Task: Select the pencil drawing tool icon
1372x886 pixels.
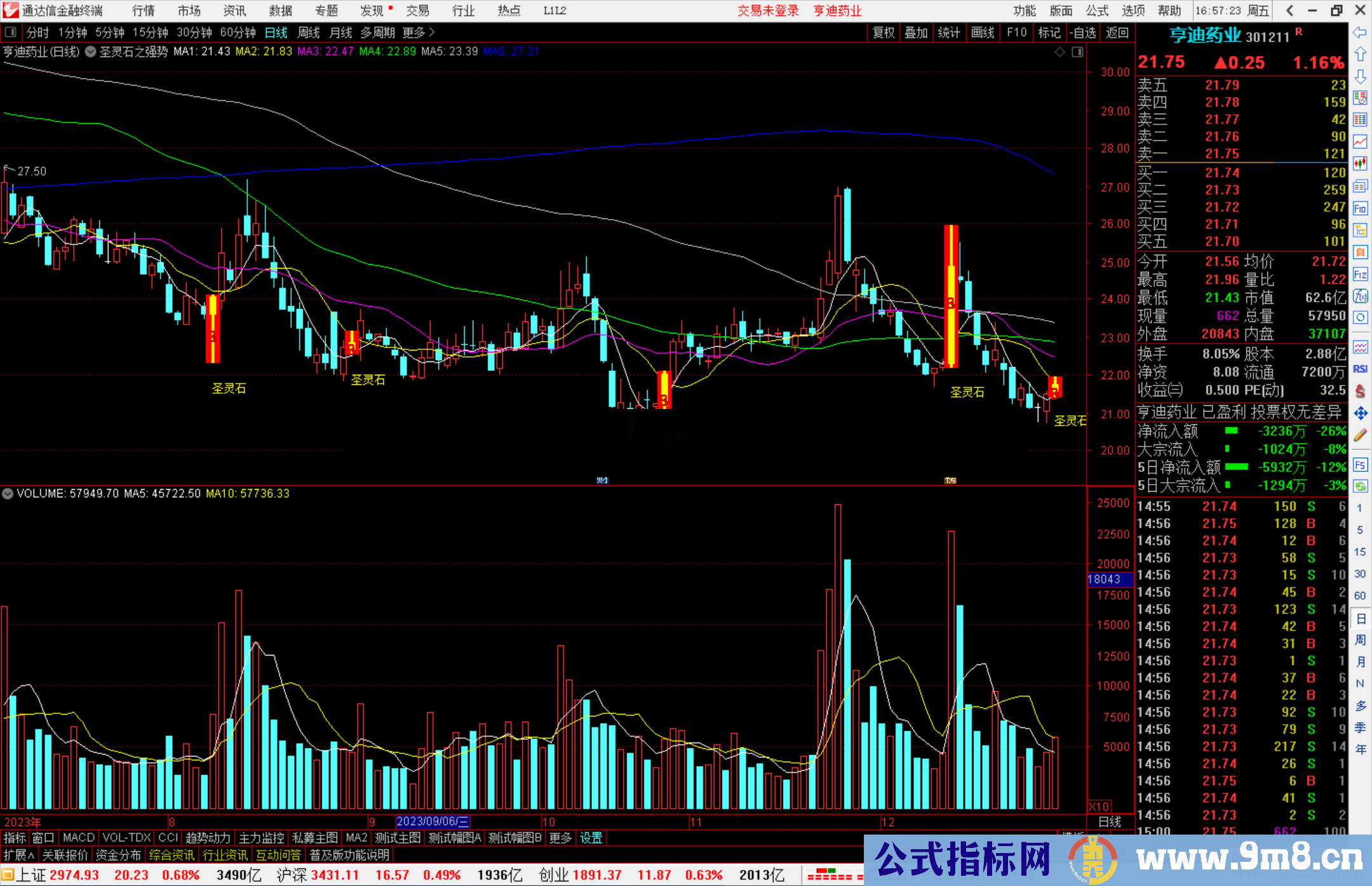Action: 1360,436
